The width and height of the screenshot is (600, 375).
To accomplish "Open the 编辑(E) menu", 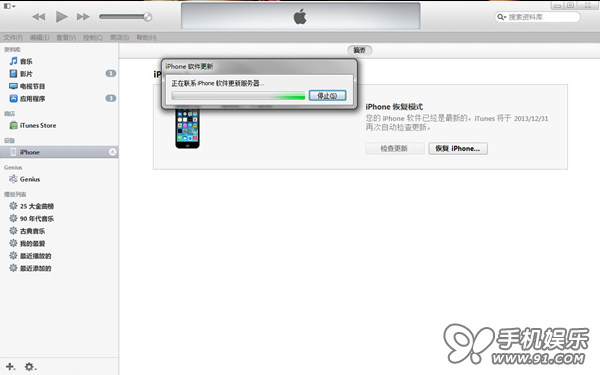I will pos(39,37).
